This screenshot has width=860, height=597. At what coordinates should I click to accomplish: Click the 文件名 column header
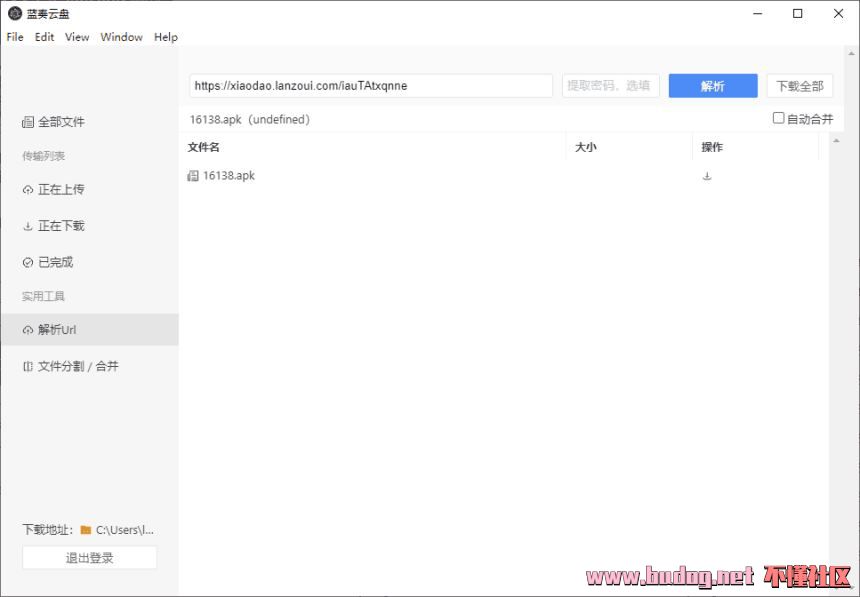(203, 147)
